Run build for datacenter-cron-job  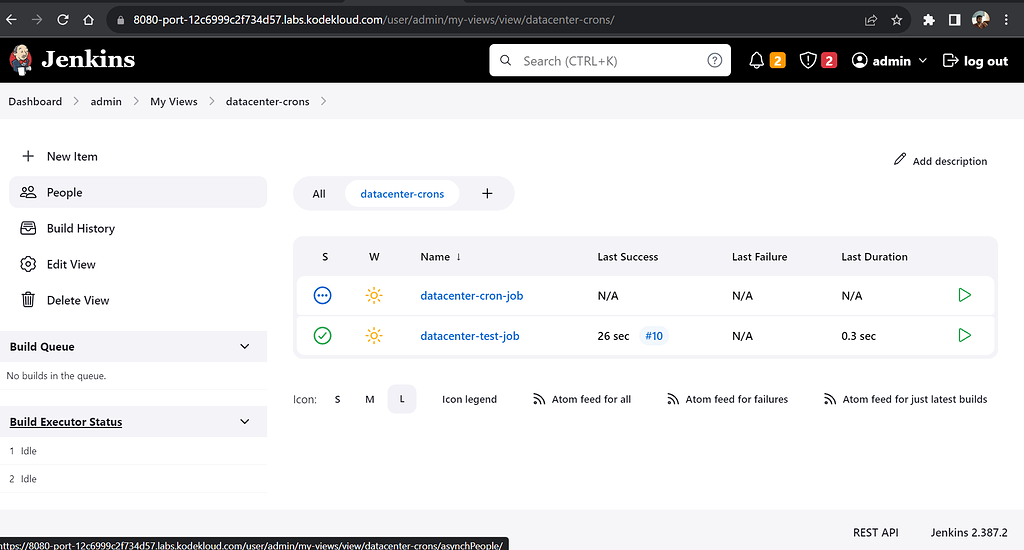(x=964, y=295)
